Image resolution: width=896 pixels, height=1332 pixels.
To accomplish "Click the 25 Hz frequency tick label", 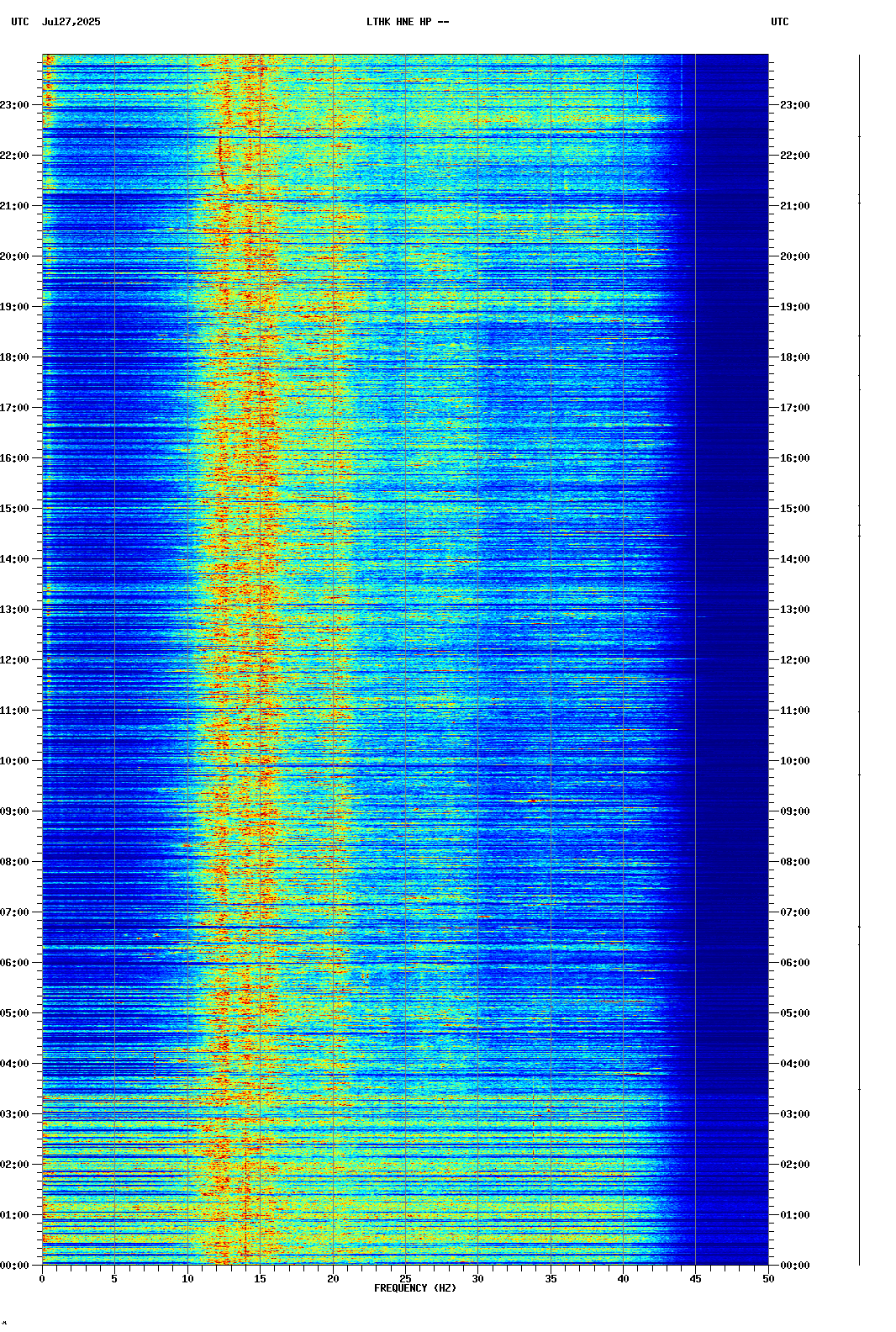I will [405, 1279].
